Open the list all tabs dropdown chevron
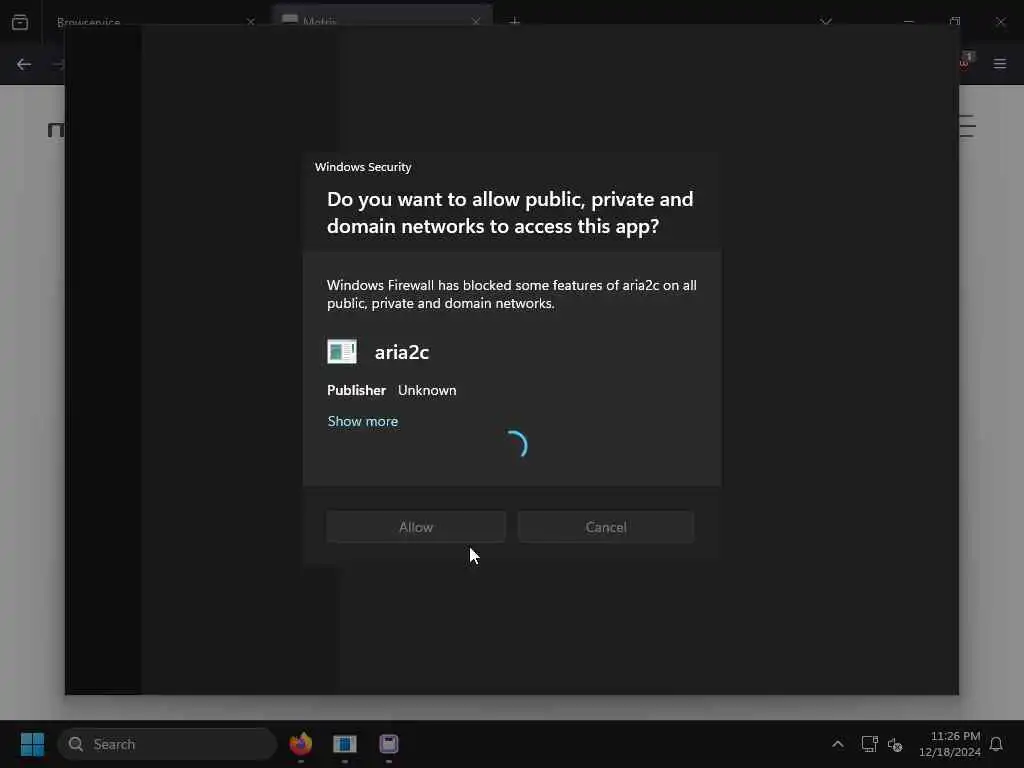 826,22
